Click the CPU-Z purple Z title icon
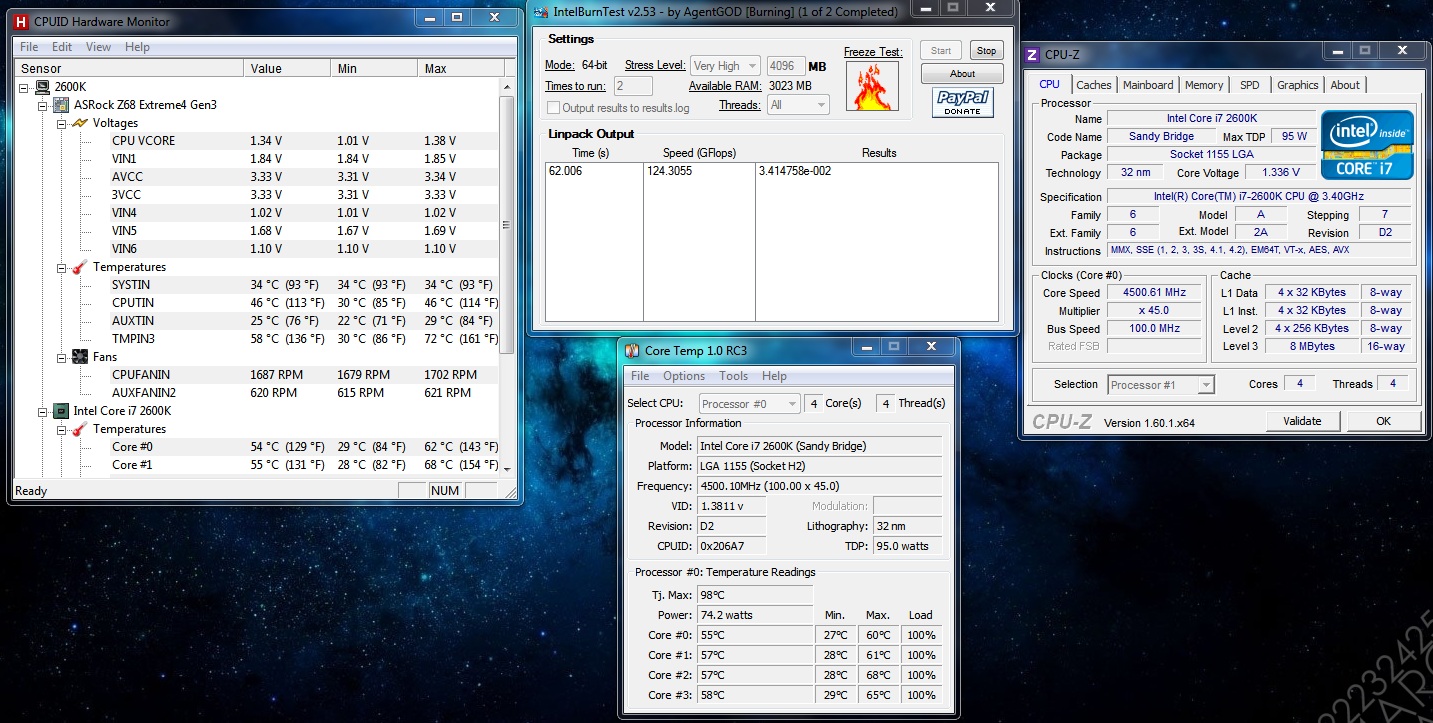Image resolution: width=1433 pixels, height=723 pixels. click(x=1033, y=55)
